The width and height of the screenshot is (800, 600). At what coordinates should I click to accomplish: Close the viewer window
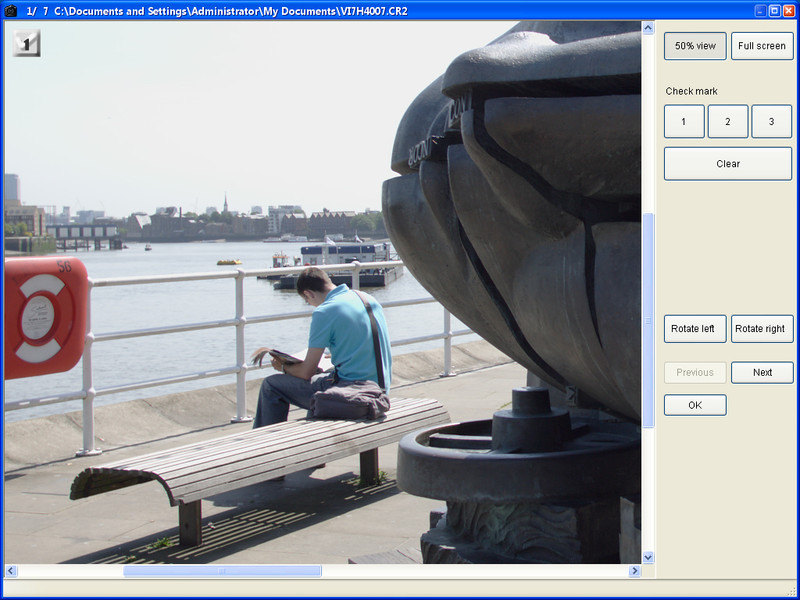[789, 11]
